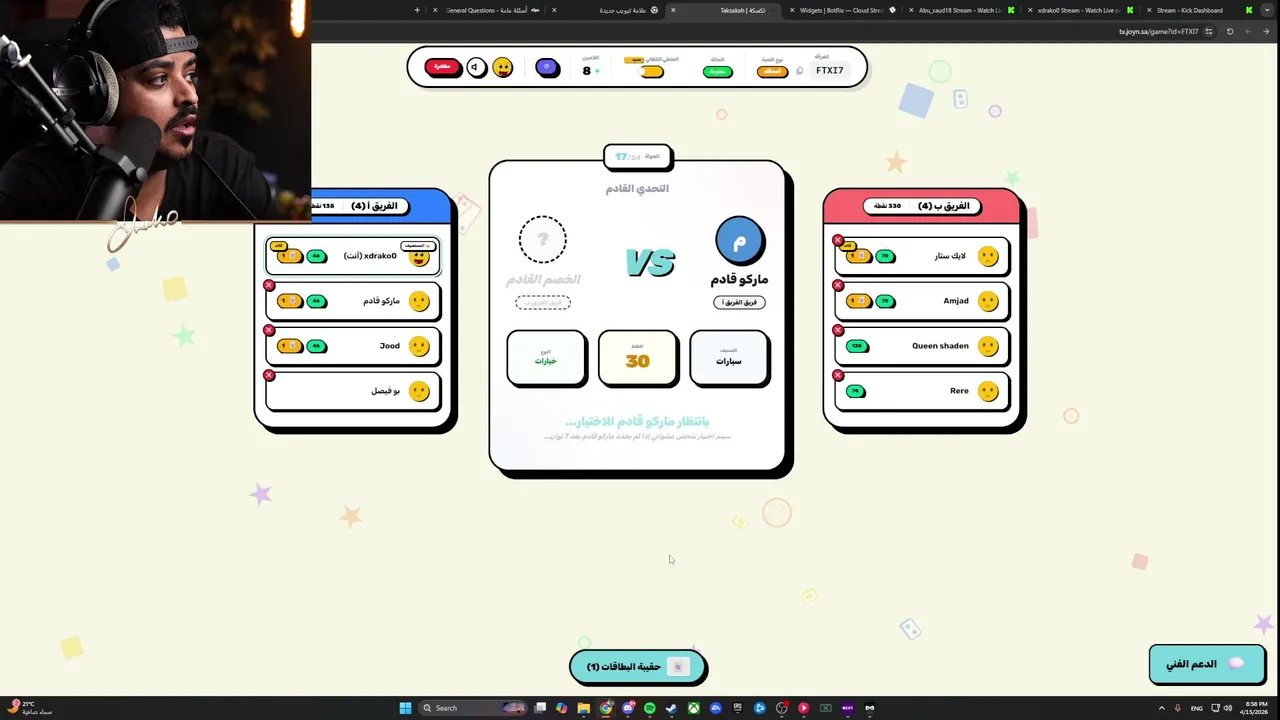Screen dimensions: 1280x720
Task: Click the 30 points card
Action: pyautogui.click(x=637, y=357)
